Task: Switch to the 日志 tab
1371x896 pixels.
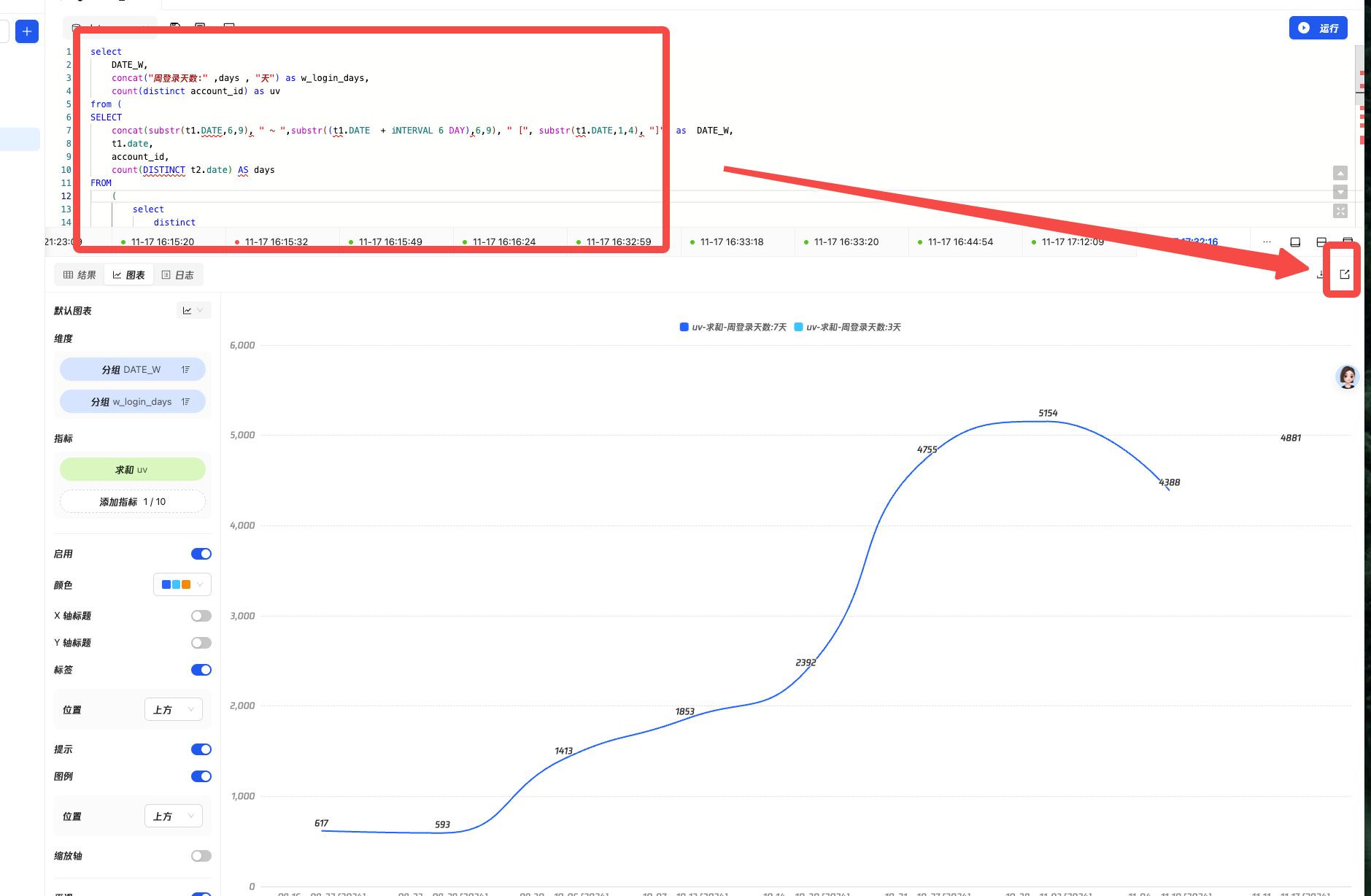Action: click(177, 275)
